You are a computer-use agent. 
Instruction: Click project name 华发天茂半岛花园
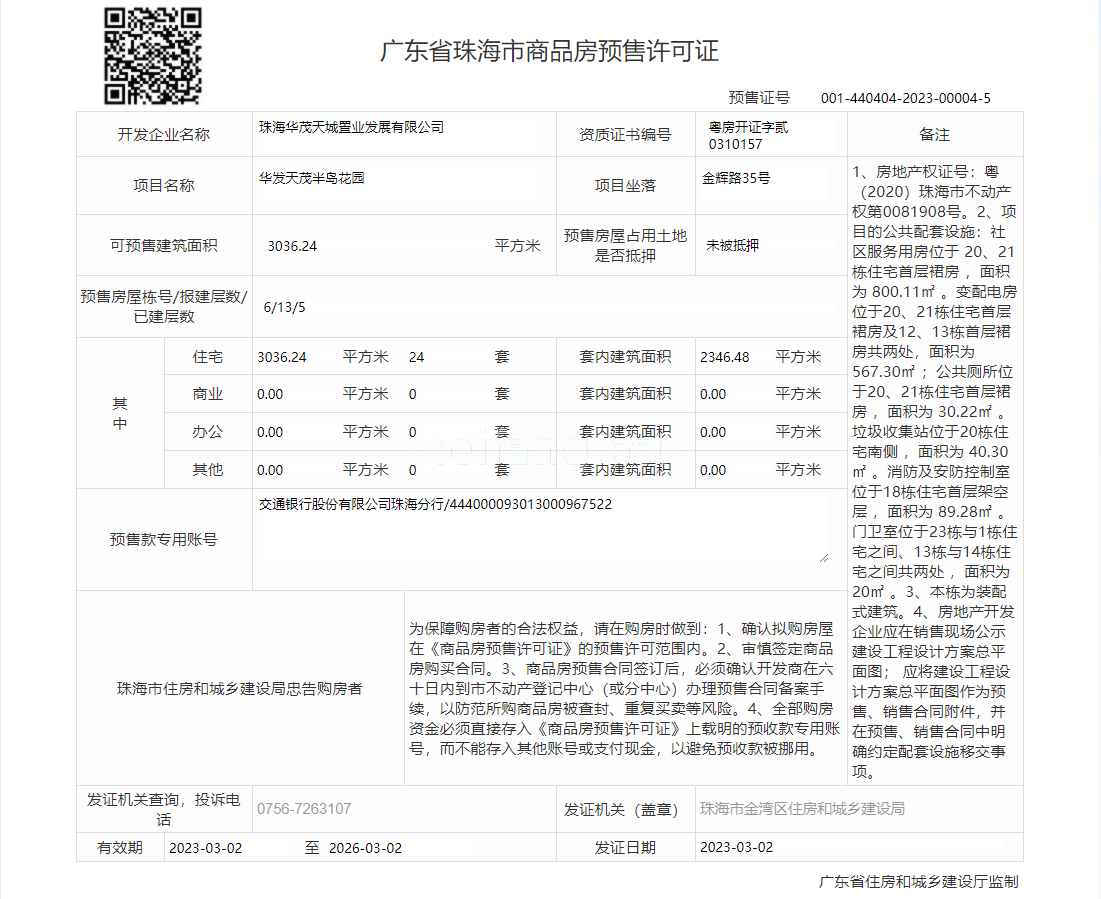(x=311, y=178)
